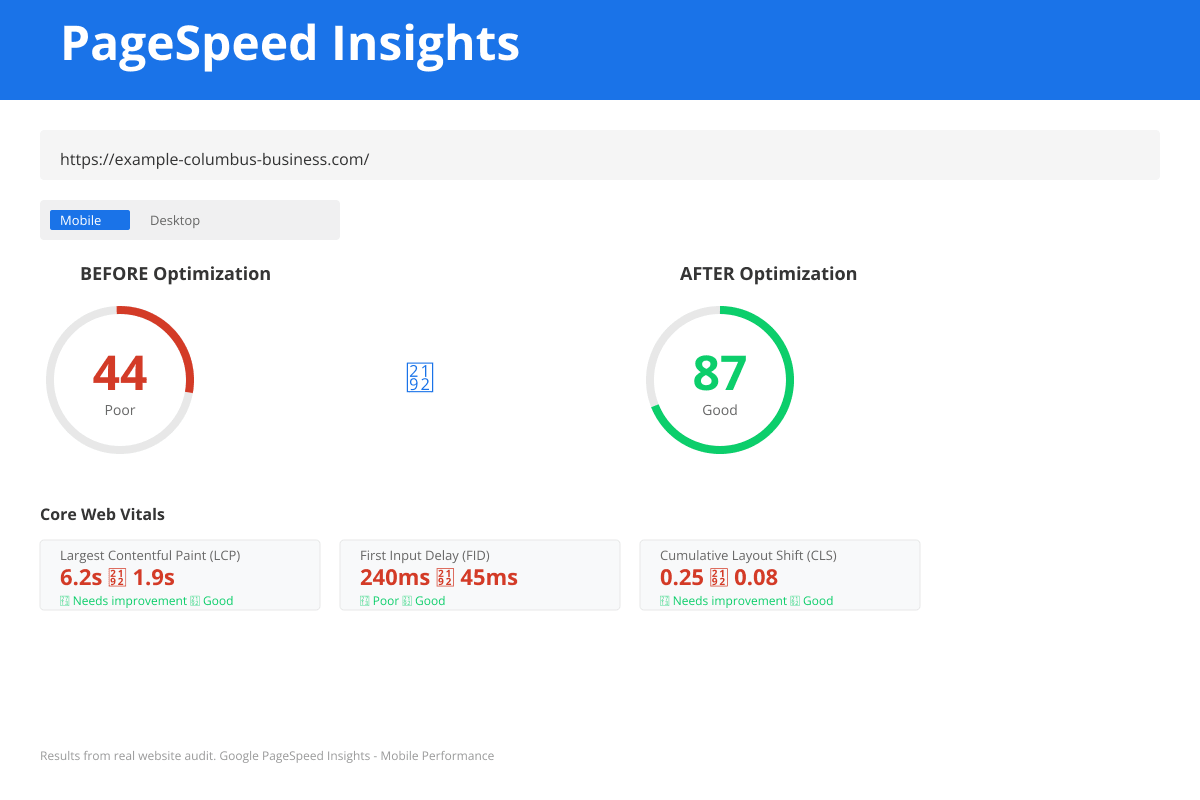Viewport: 1200px width, 800px height.
Task: Click the AFTER Optimization heading
Action: point(768,274)
